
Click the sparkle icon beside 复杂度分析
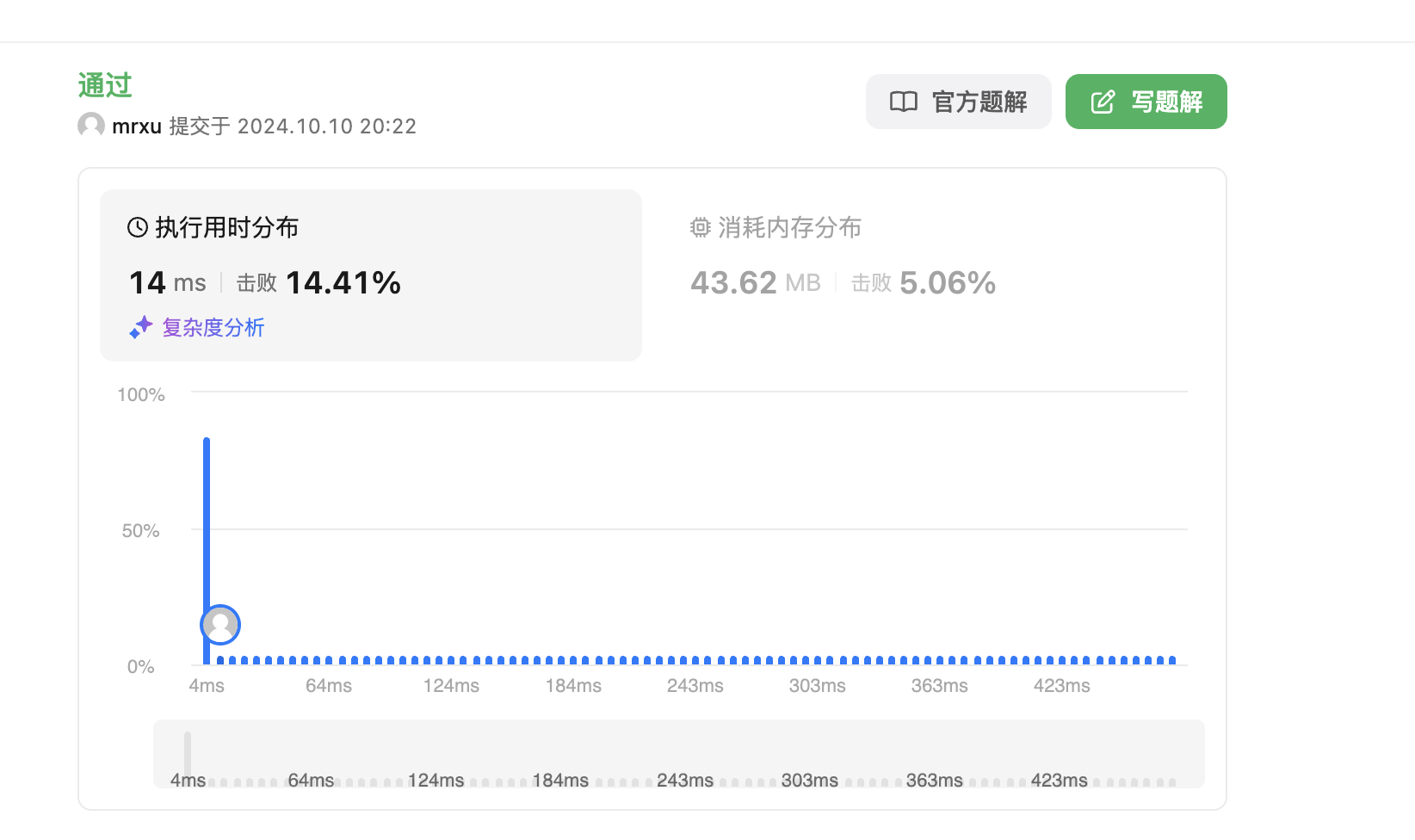click(x=141, y=328)
